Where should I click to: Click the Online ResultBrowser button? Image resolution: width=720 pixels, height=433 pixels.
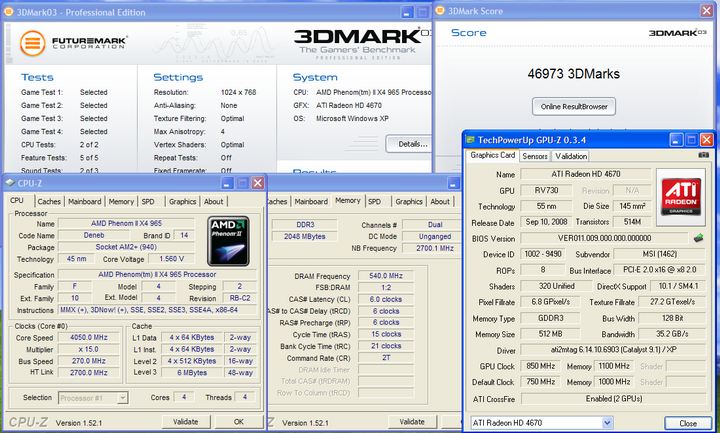coord(574,107)
